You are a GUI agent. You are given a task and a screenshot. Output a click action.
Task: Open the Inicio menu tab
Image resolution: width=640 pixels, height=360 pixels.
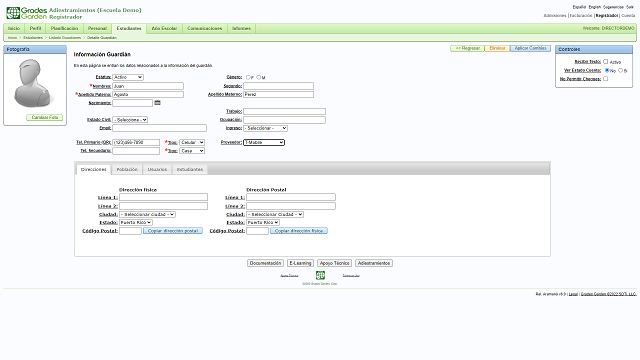pyautogui.click(x=14, y=29)
